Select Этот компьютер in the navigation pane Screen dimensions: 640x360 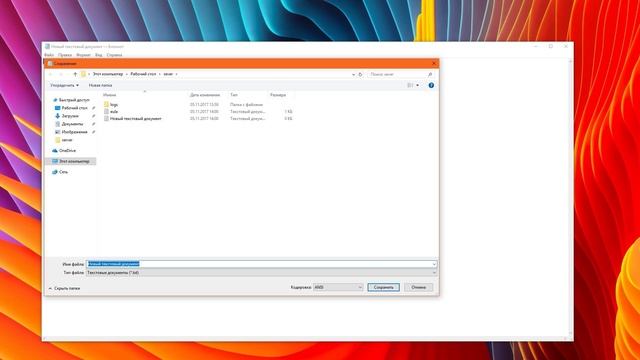tap(74, 161)
